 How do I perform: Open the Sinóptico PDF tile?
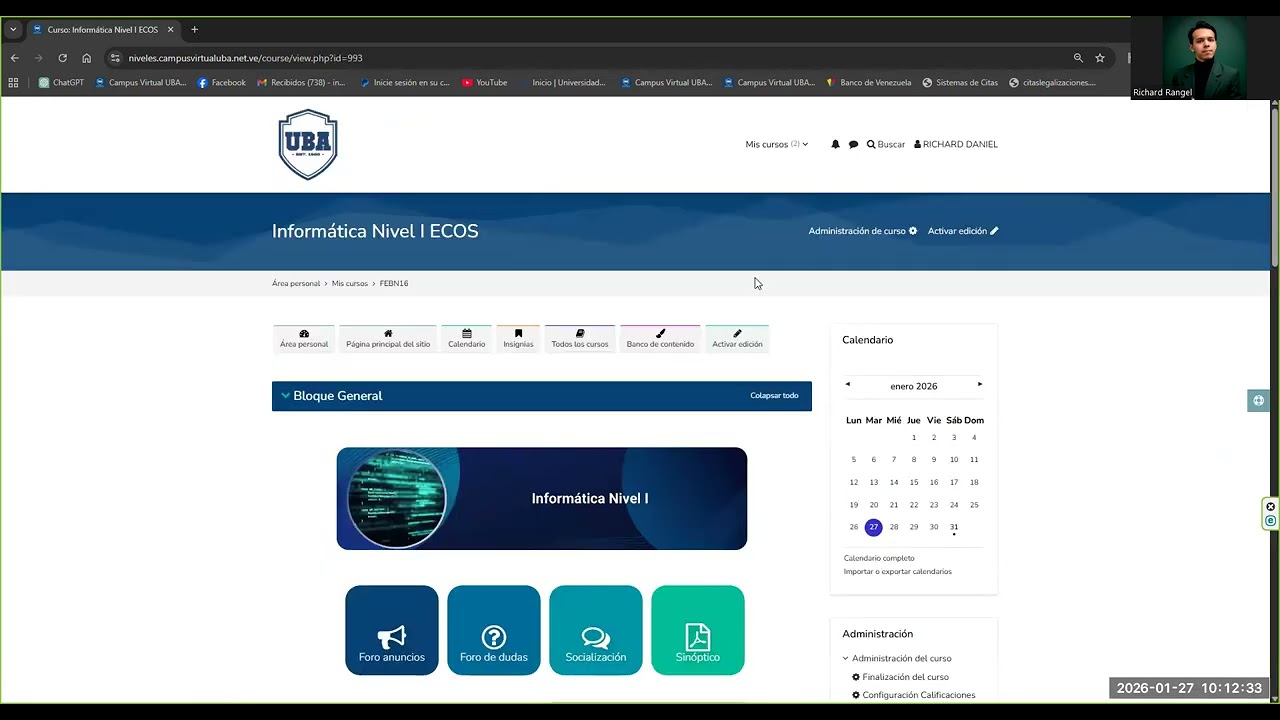(698, 630)
